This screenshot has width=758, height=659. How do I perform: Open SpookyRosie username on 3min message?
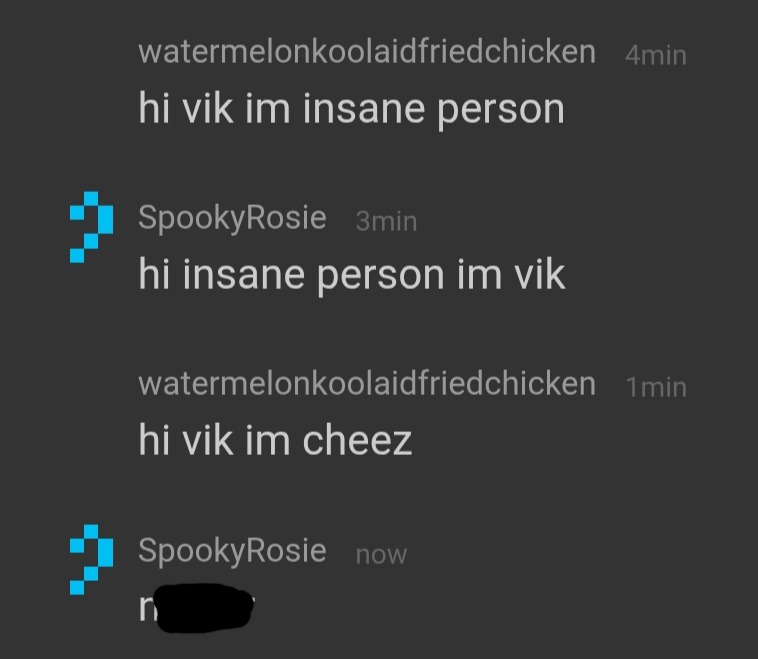pos(232,219)
